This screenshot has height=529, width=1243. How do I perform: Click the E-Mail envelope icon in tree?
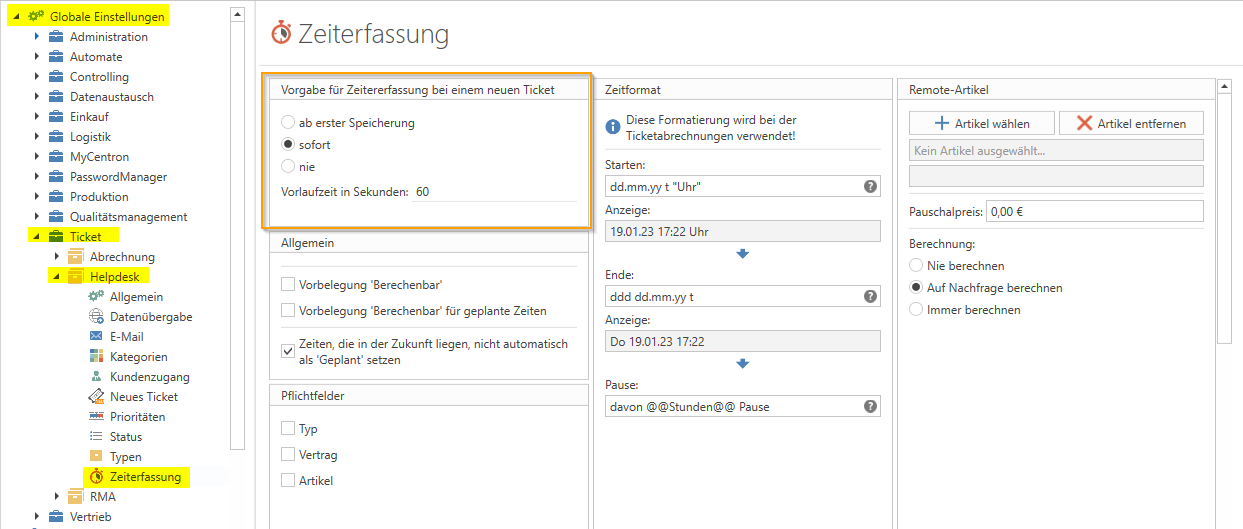96,337
